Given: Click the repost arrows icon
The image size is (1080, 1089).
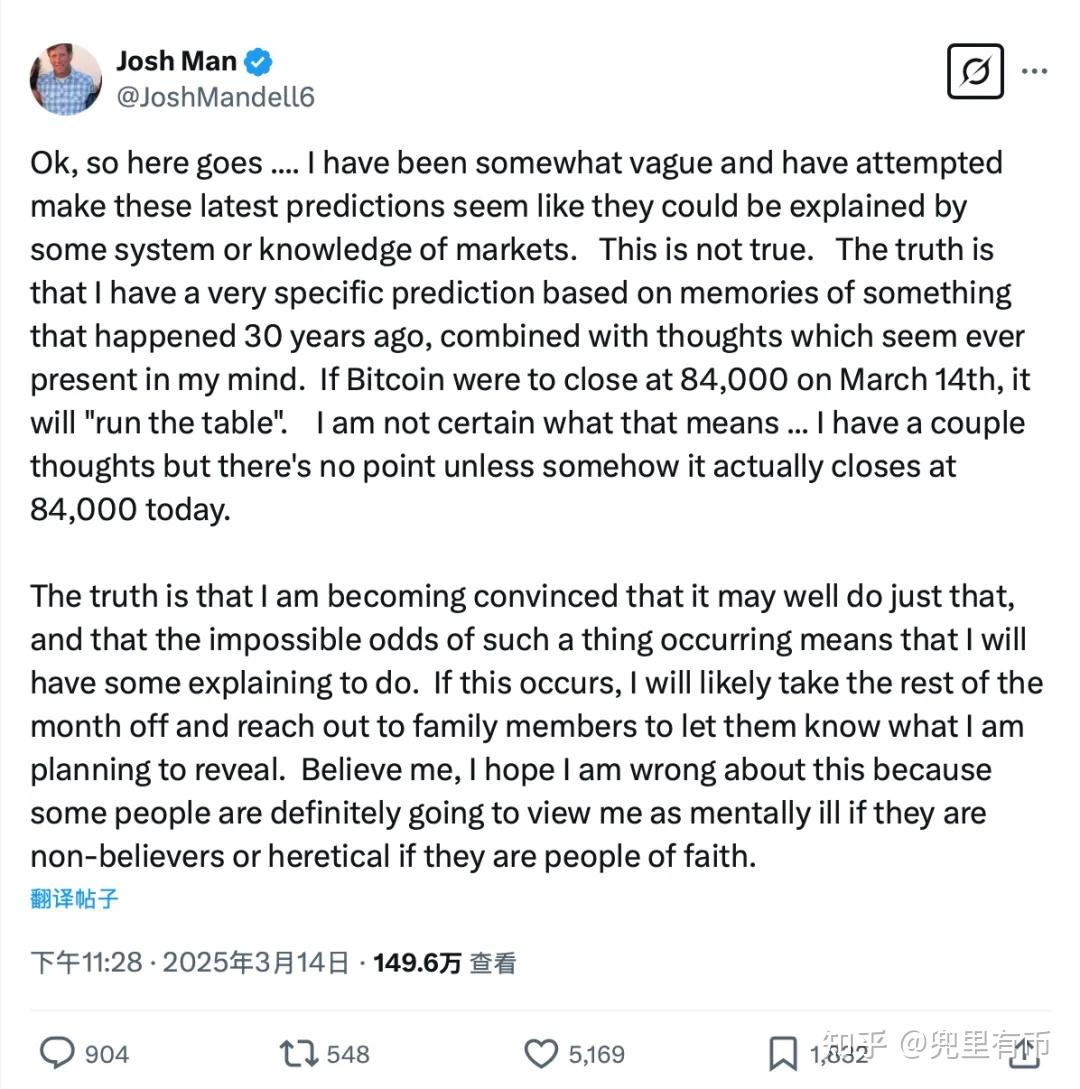Looking at the screenshot, I should pyautogui.click(x=299, y=1053).
